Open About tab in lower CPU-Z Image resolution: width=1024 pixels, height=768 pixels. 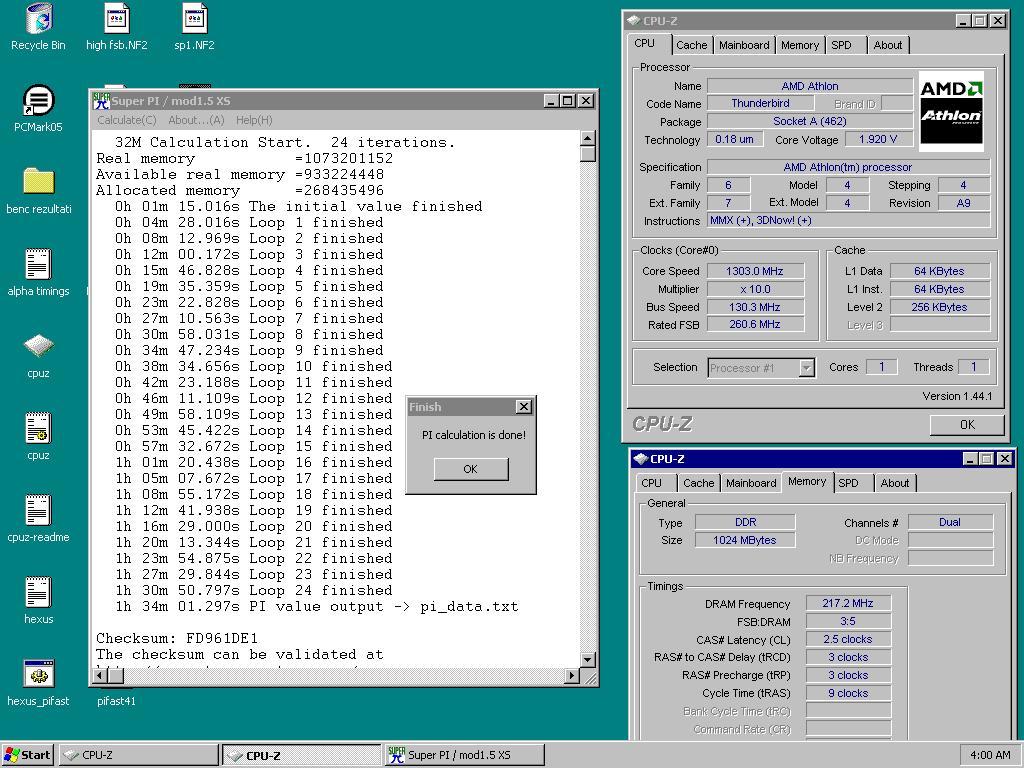895,483
